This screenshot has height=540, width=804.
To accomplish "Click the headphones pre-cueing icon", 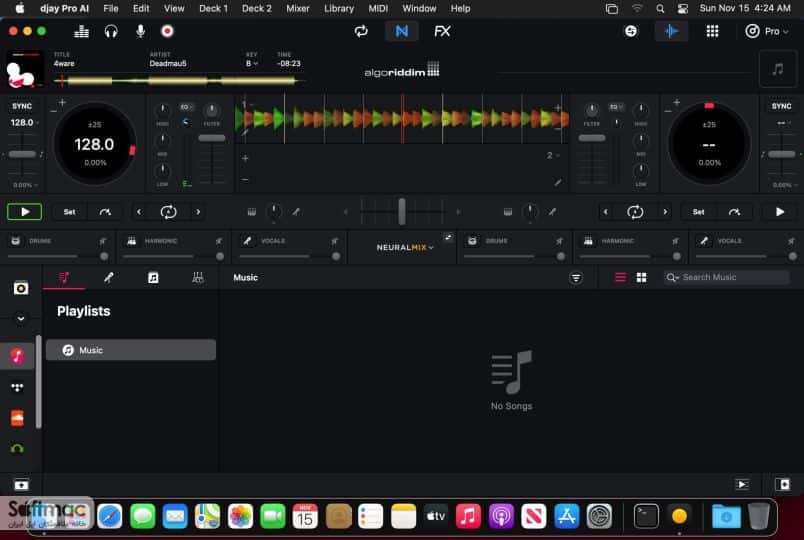I will coord(111,32).
